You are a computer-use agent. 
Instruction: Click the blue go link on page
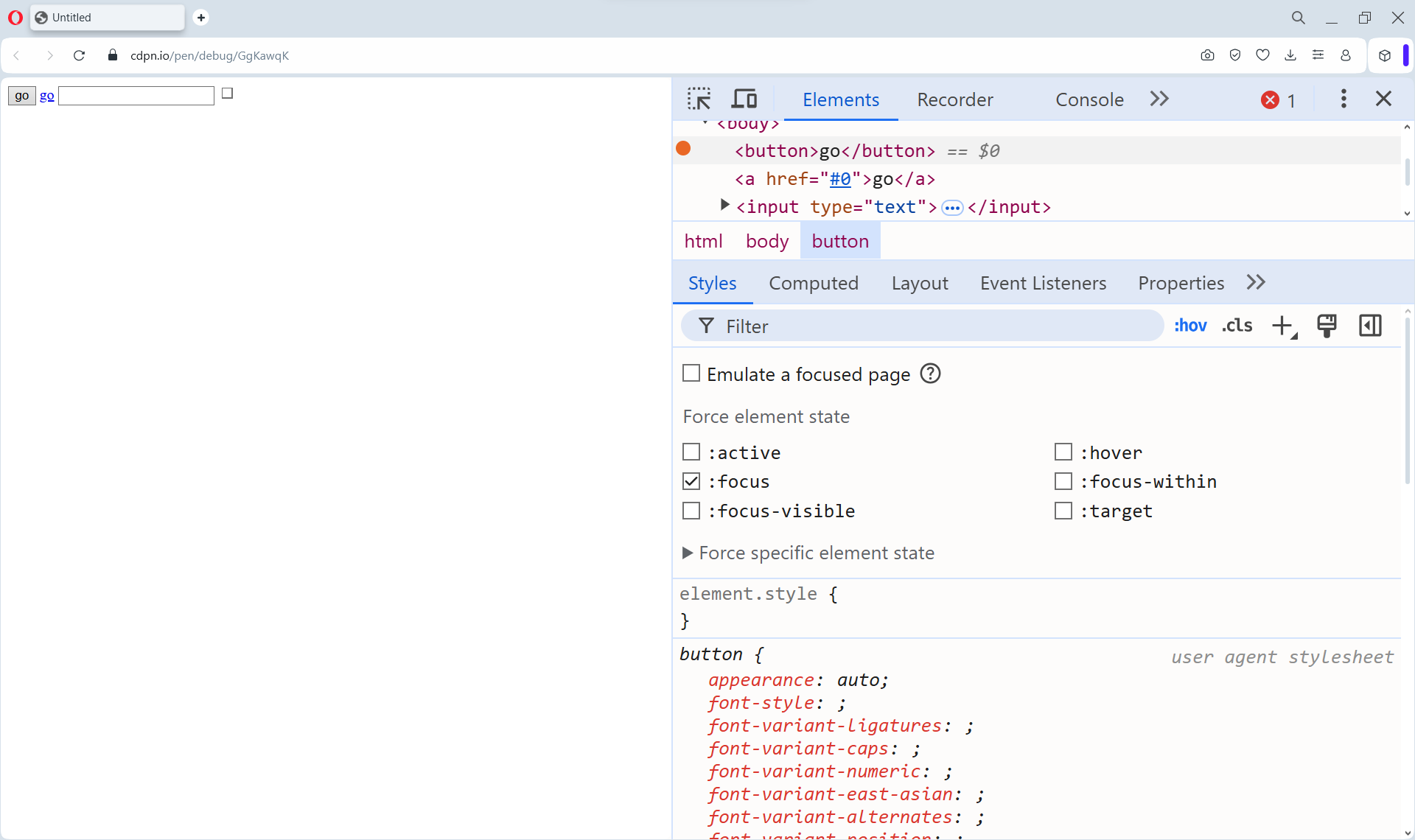coord(46,96)
